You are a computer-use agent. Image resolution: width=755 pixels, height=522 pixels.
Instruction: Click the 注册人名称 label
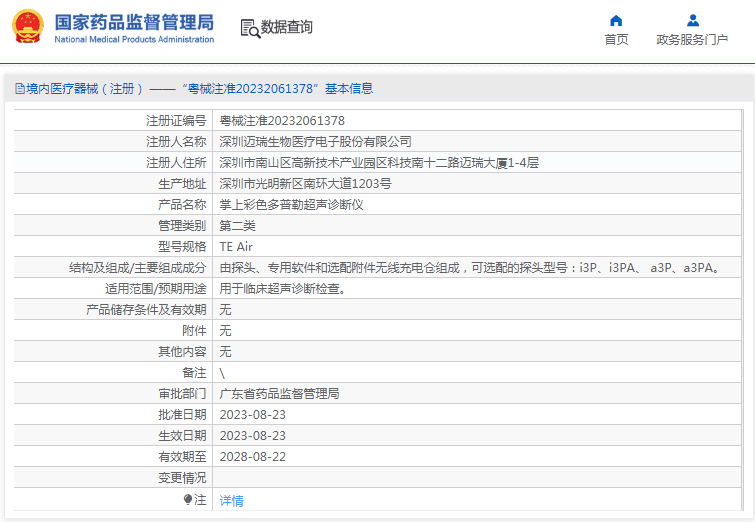click(x=176, y=142)
